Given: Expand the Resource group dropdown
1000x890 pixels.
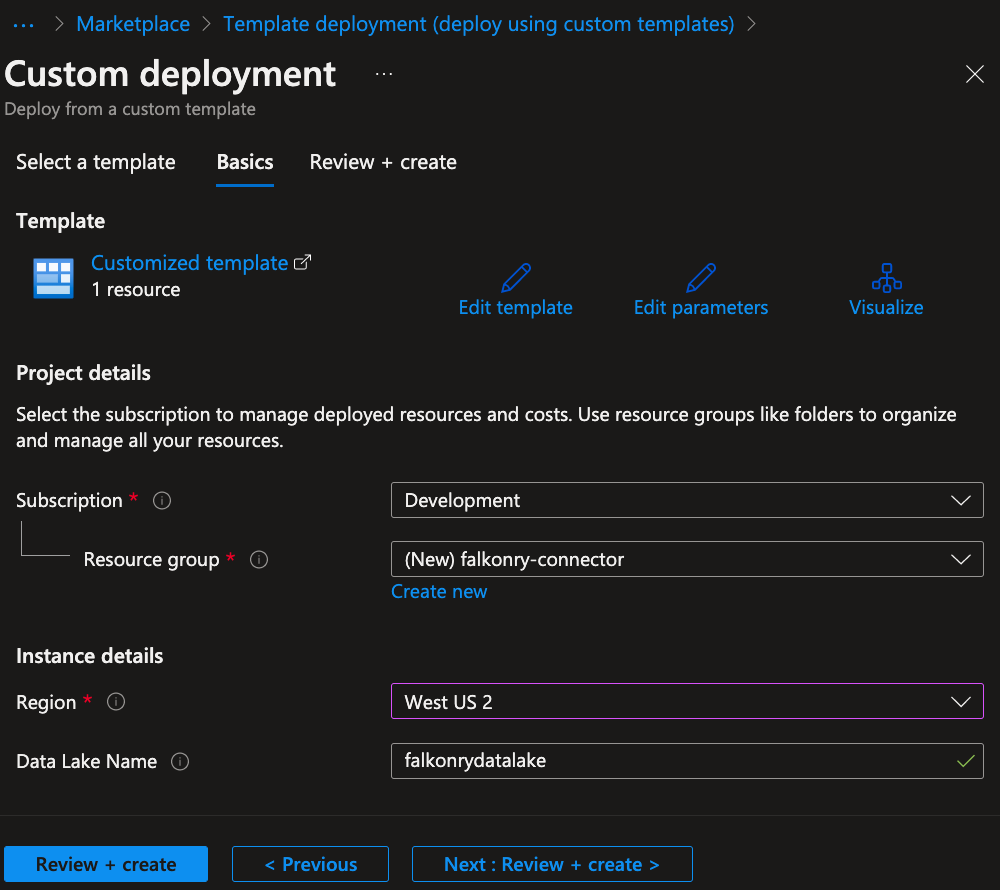Looking at the screenshot, I should (x=687, y=559).
